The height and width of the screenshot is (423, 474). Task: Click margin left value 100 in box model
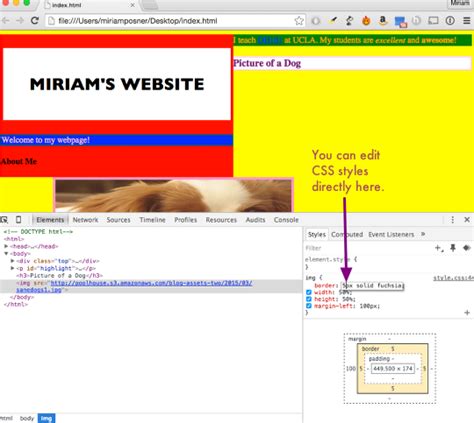pos(351,369)
